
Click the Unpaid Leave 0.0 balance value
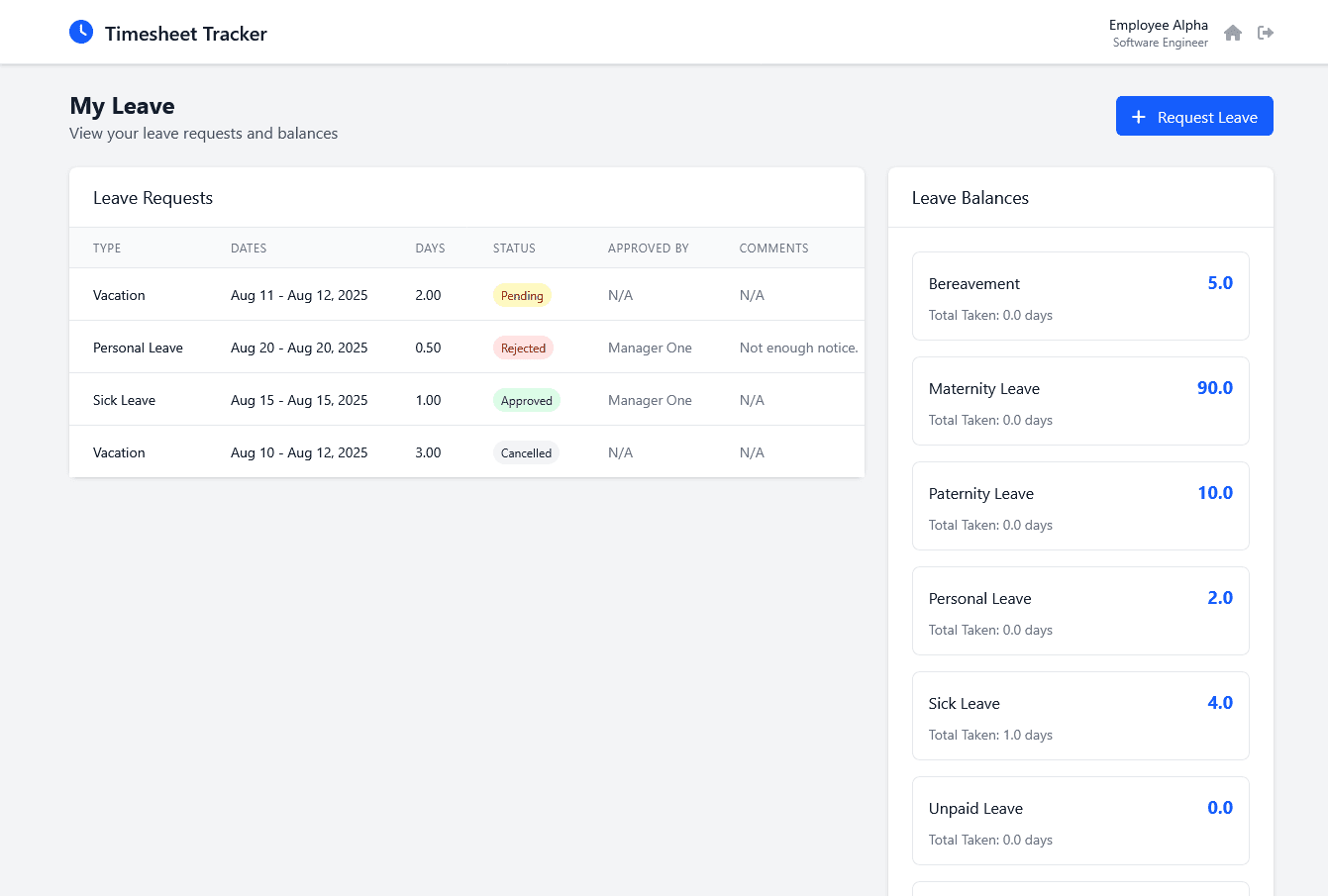click(1220, 807)
